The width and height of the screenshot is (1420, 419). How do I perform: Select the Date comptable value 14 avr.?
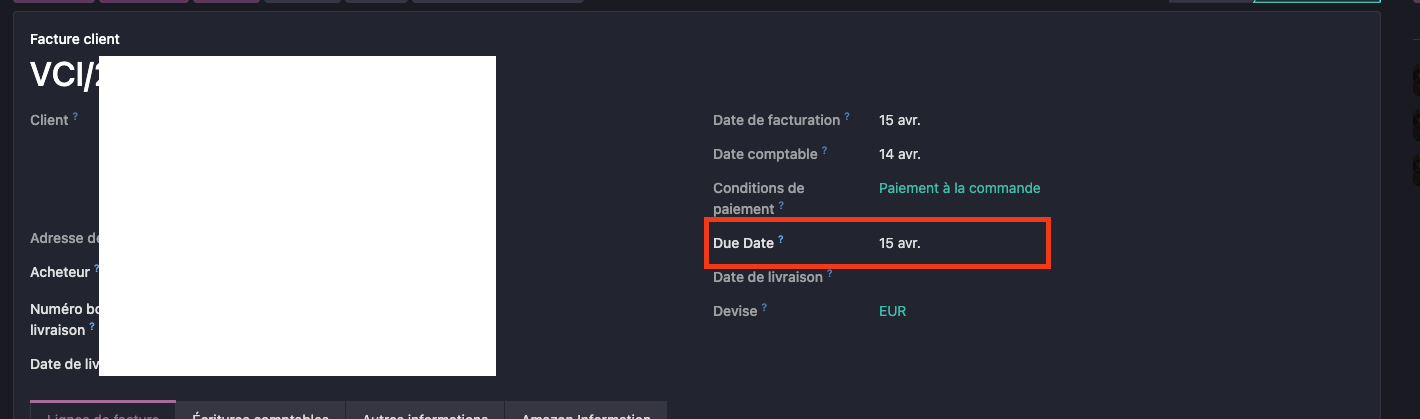(x=899, y=154)
